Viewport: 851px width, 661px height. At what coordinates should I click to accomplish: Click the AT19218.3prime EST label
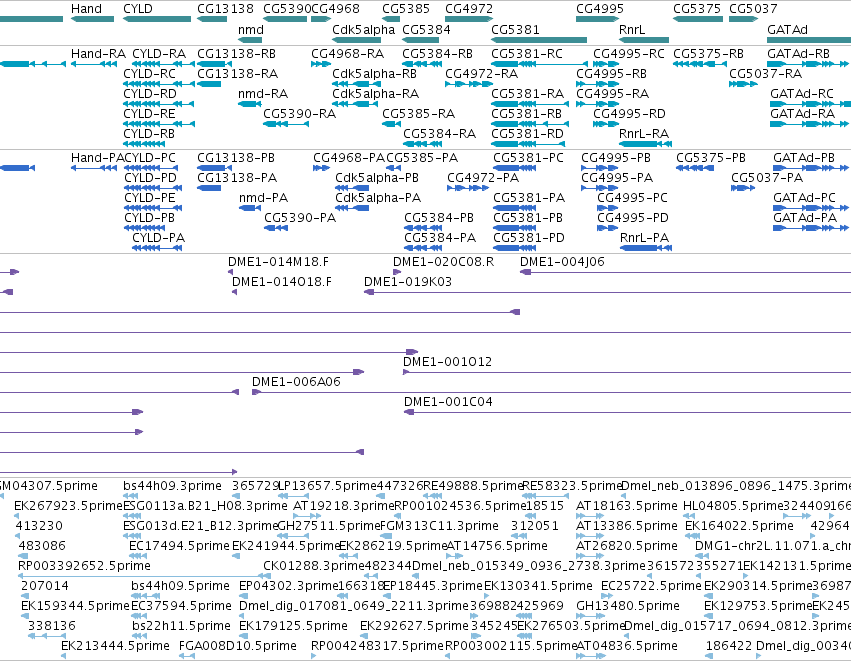(x=344, y=506)
